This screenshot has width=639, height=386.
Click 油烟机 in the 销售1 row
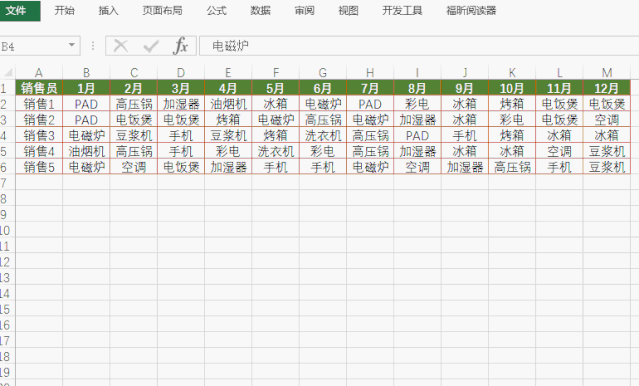point(228,104)
